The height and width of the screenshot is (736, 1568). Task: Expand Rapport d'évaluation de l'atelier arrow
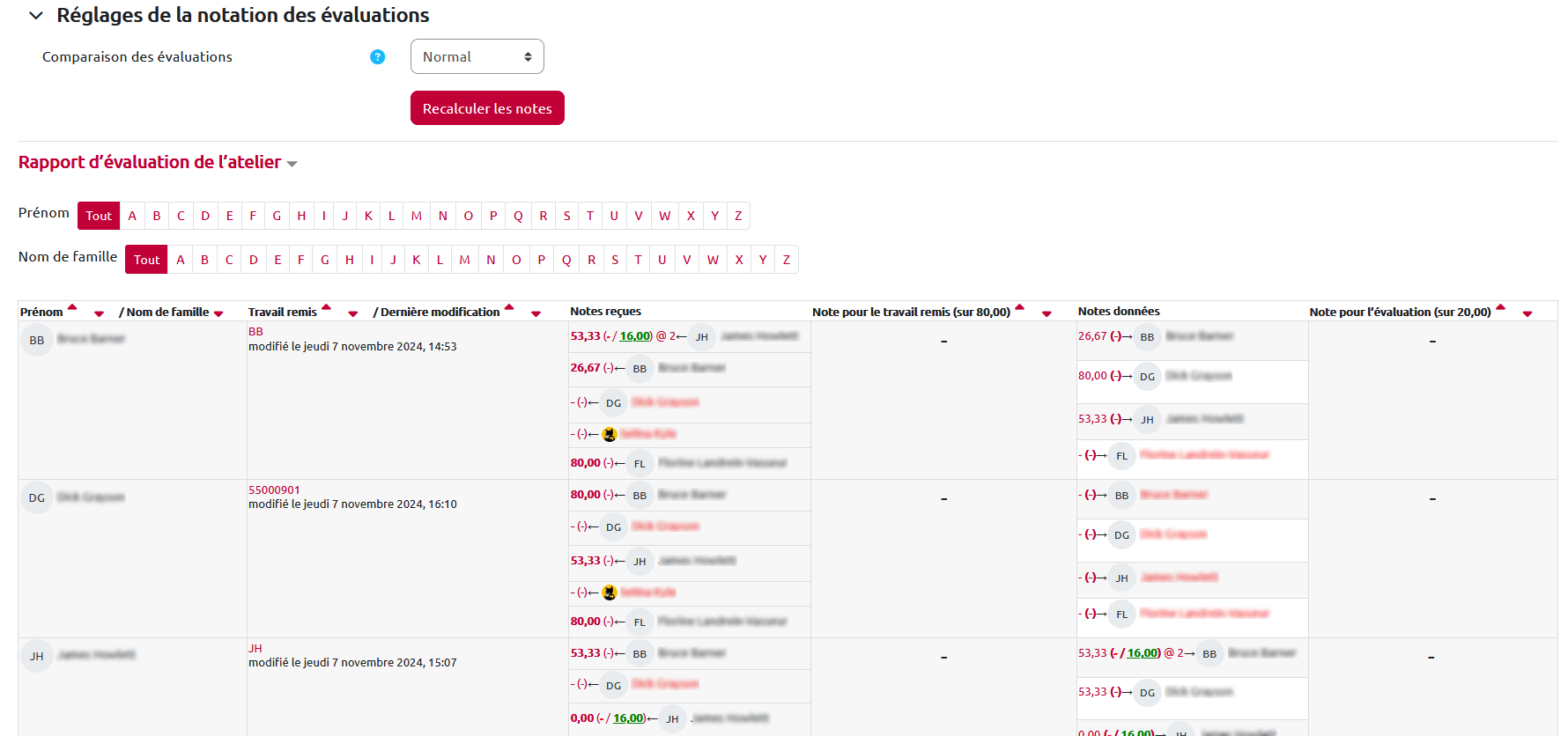[x=292, y=164]
